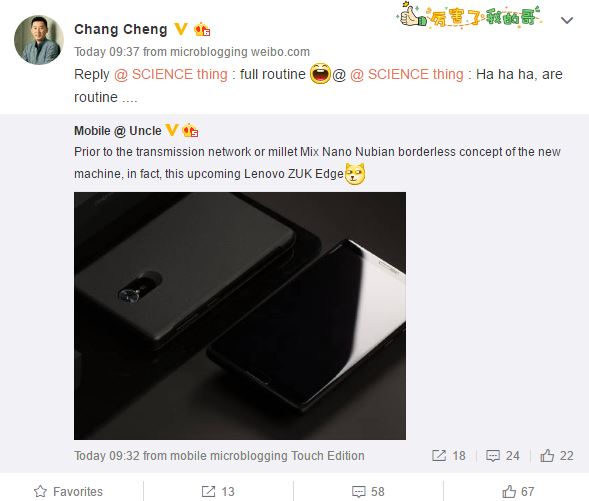Click the doge emoji after ZUK Edge

click(355, 174)
